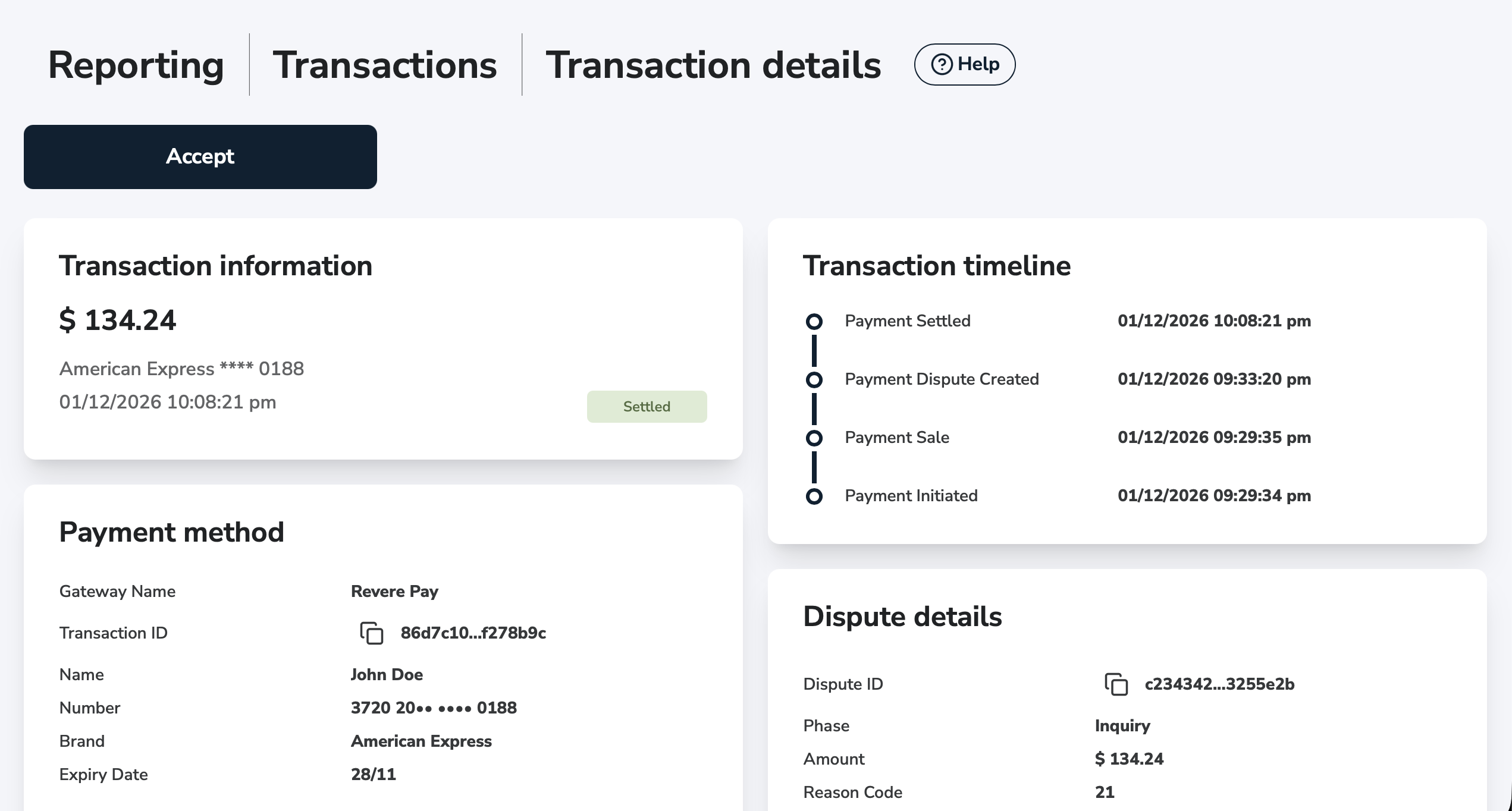Click the Payment Dispute Created timeline marker

click(814, 380)
